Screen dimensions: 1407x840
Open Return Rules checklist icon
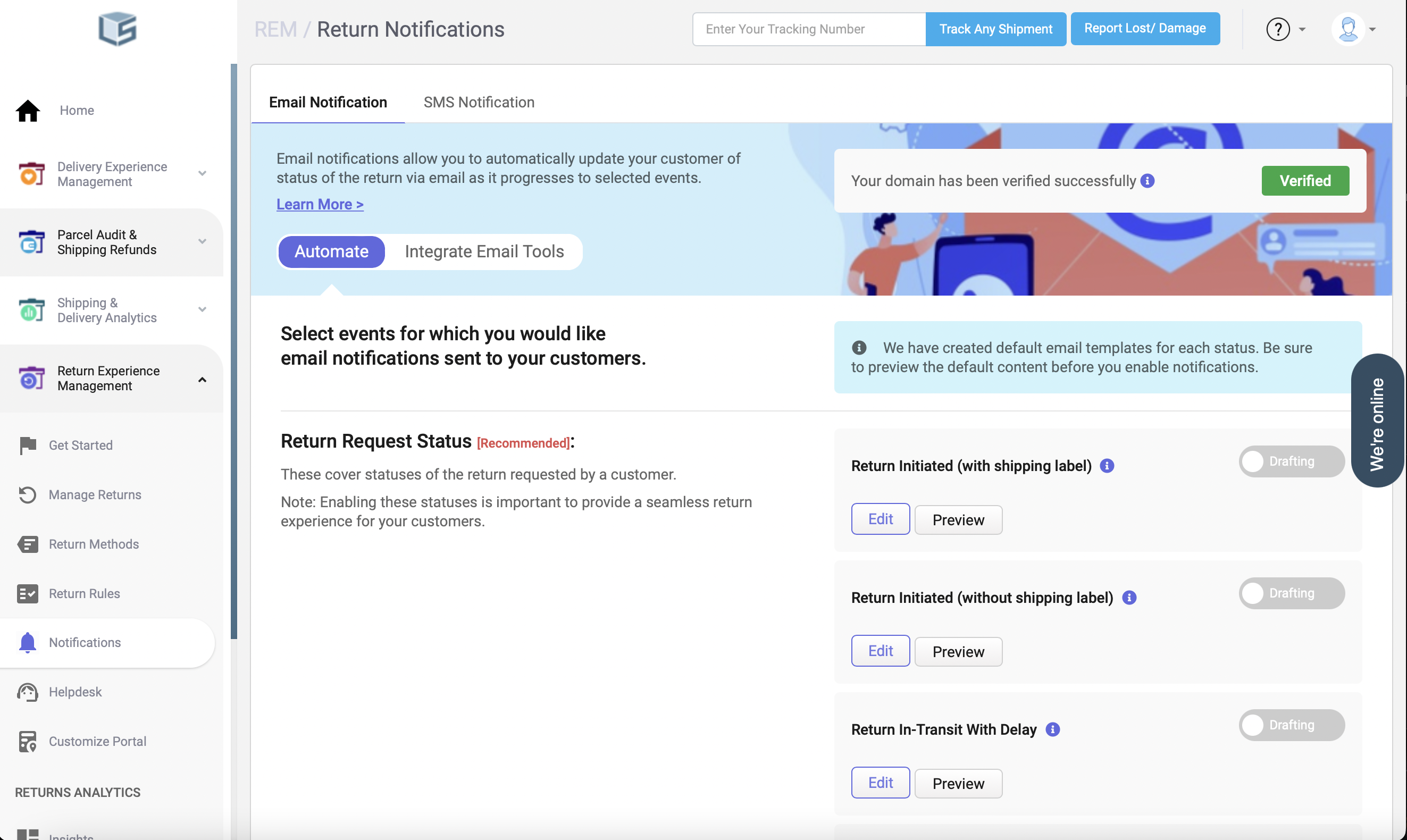27,593
